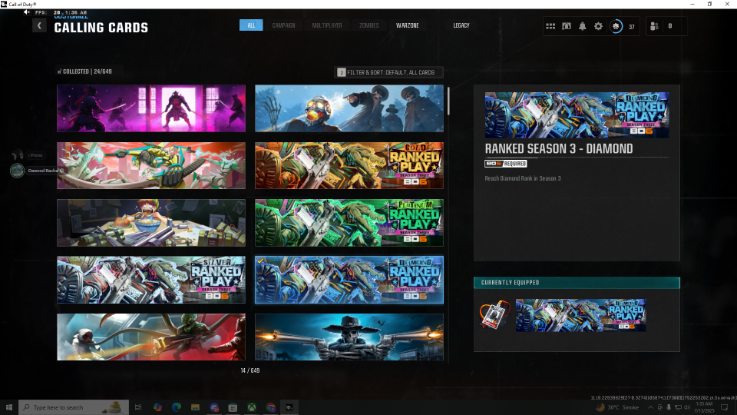737x415 pixels.
Task: Select the glowing skull gunslinger calling card
Action: point(349,109)
